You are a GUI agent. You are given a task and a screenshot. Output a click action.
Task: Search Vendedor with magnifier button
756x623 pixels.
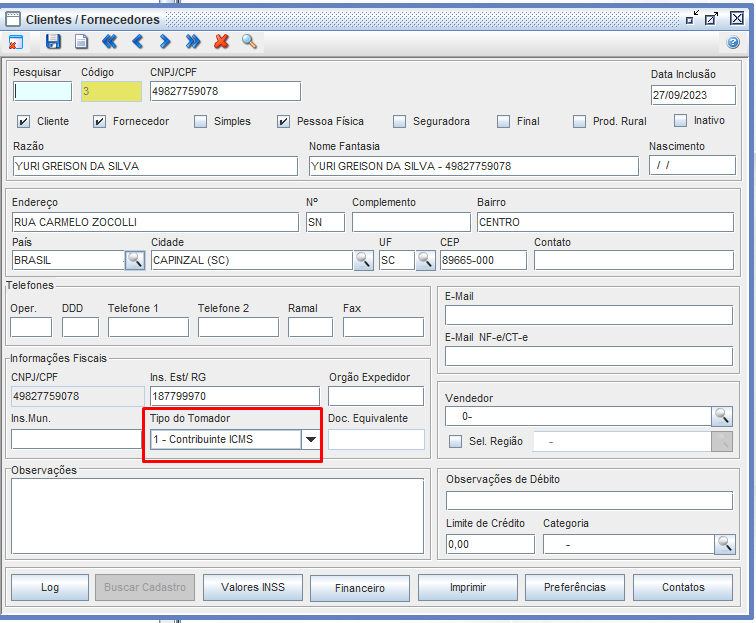pyautogui.click(x=722, y=416)
